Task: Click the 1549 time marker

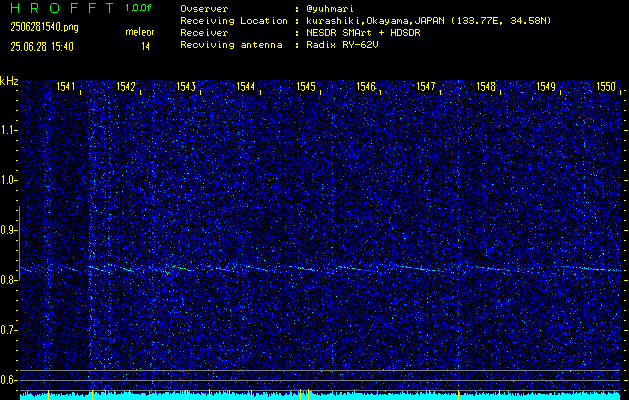Action: click(546, 87)
